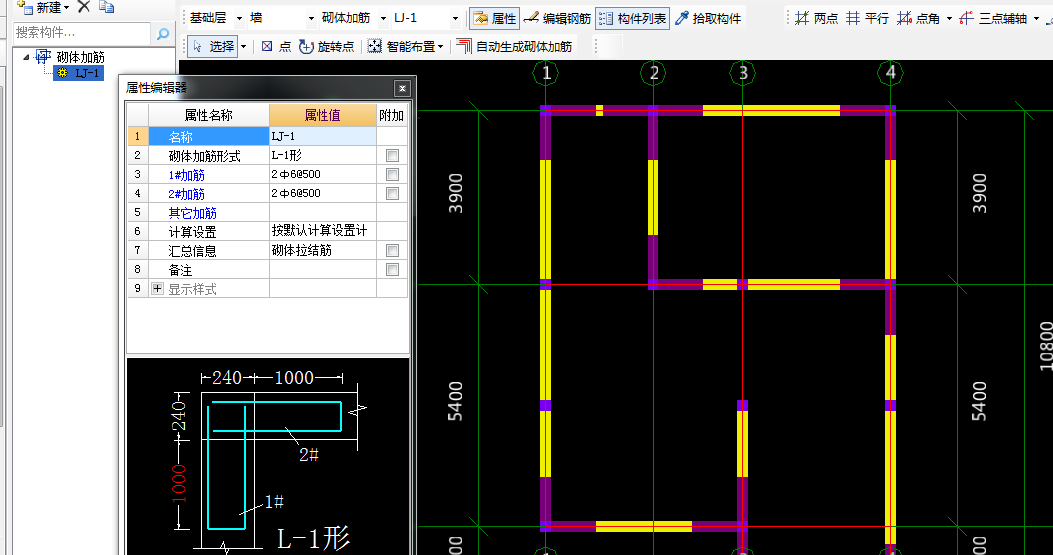Click the 平行 parallel axis tool

pos(867,18)
